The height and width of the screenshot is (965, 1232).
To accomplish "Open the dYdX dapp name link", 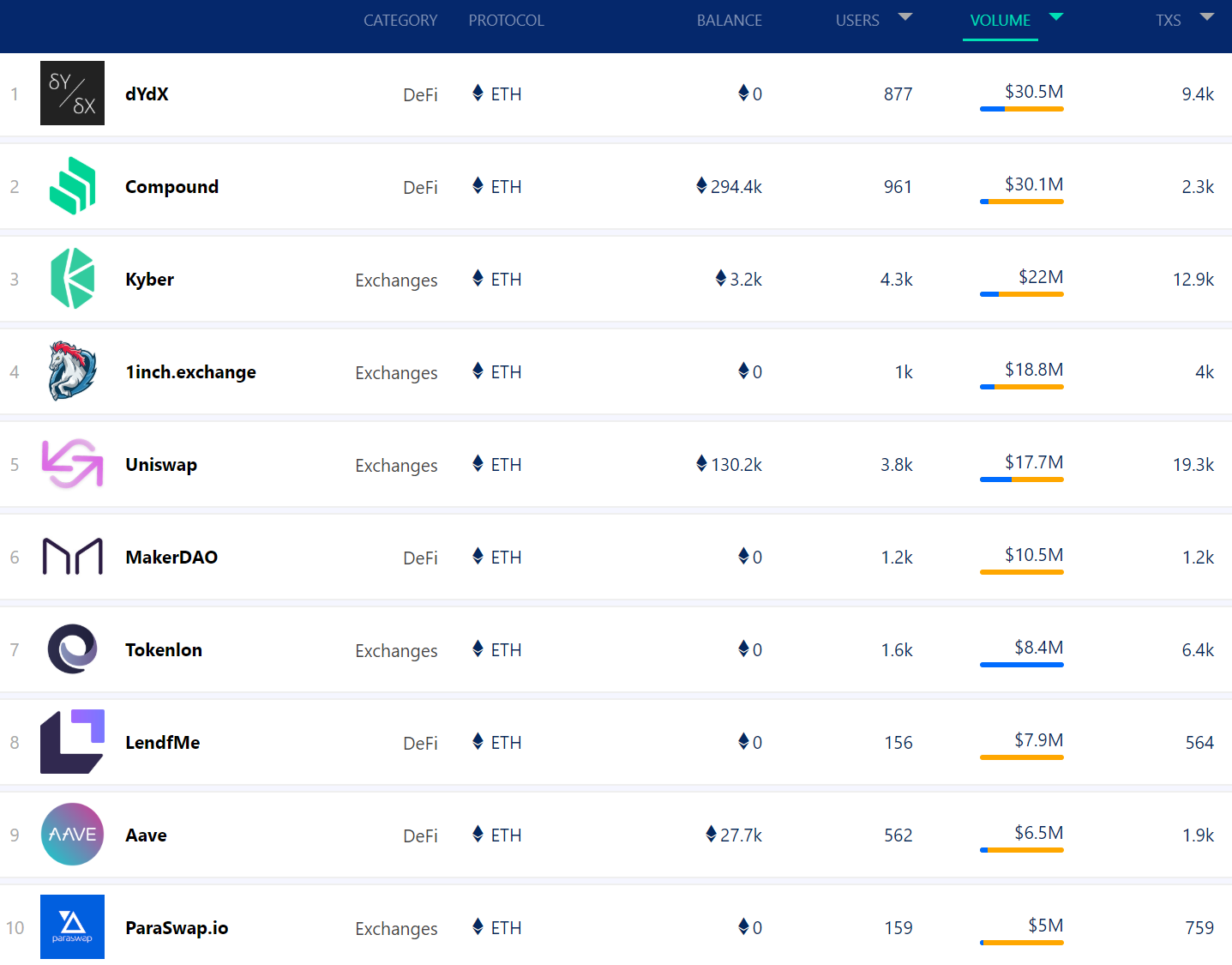I will pos(147,93).
